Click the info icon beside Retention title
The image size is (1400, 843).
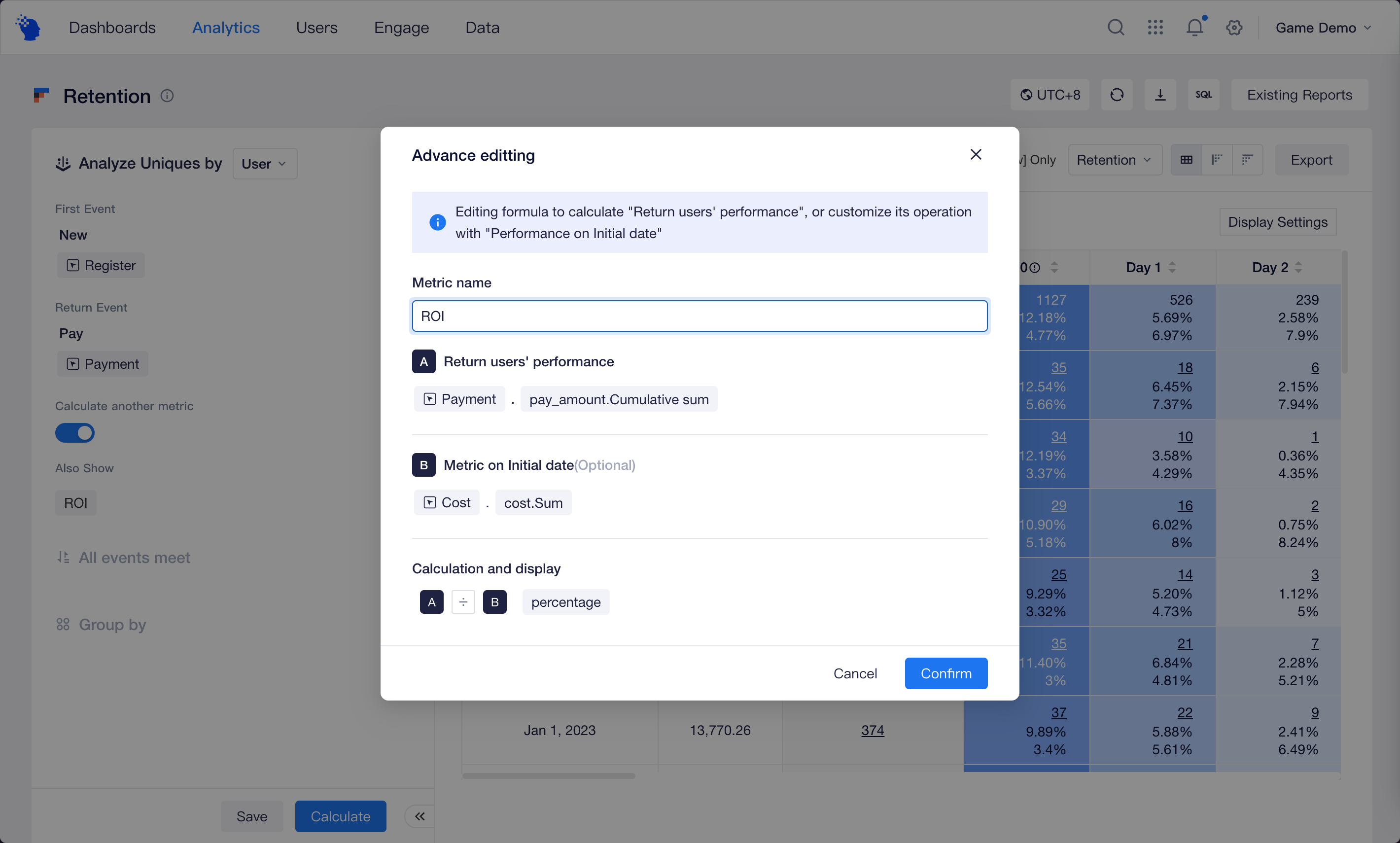[x=167, y=96]
